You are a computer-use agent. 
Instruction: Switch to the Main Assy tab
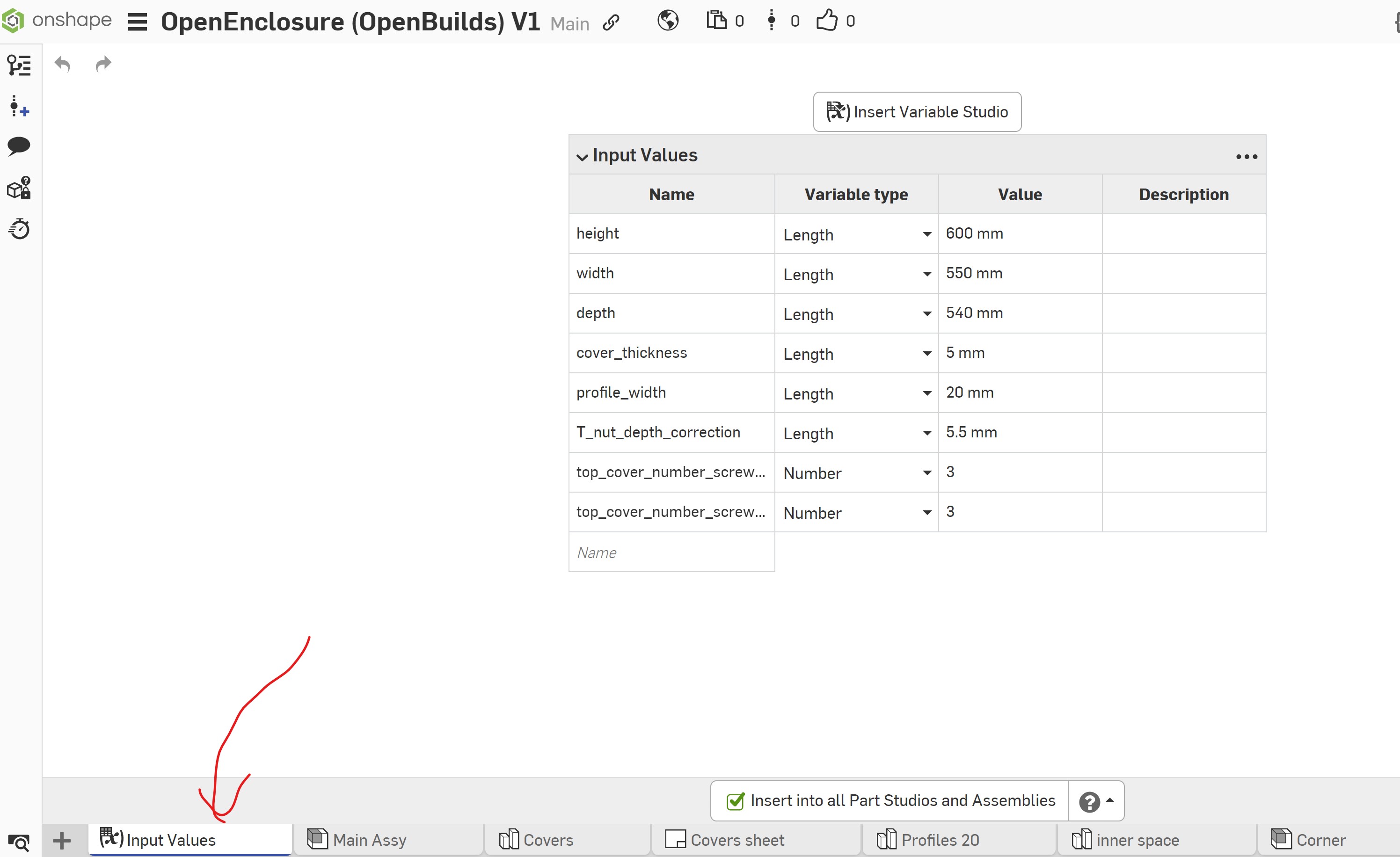(x=388, y=840)
